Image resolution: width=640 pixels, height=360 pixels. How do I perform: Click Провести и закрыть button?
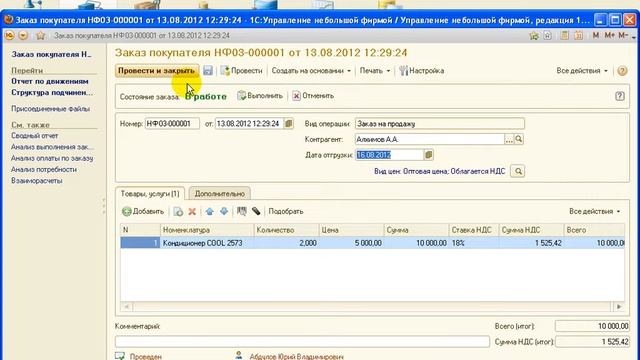(157, 71)
